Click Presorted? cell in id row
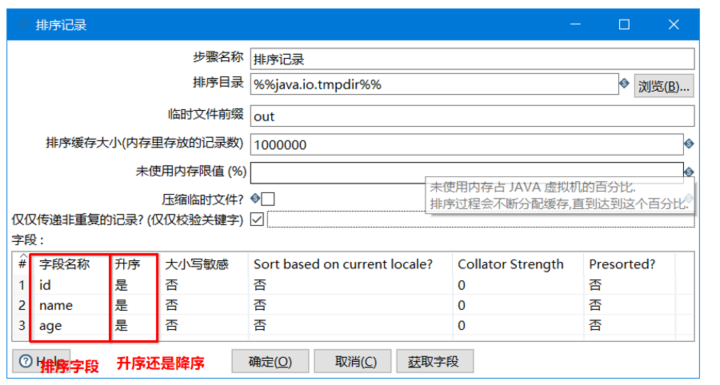720x385 pixels. (x=630, y=285)
